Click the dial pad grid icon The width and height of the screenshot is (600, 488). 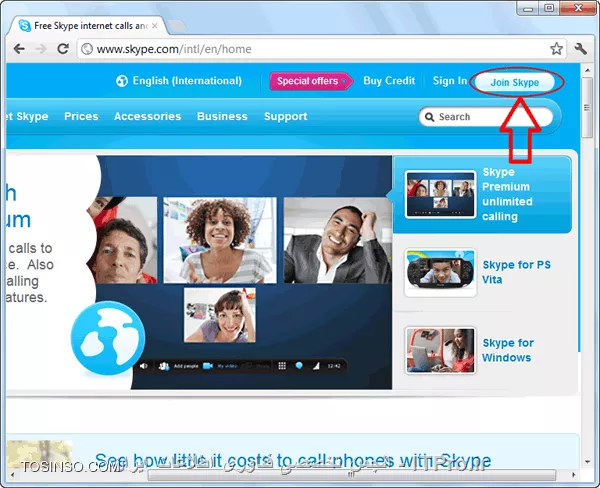pyautogui.click(x=282, y=366)
